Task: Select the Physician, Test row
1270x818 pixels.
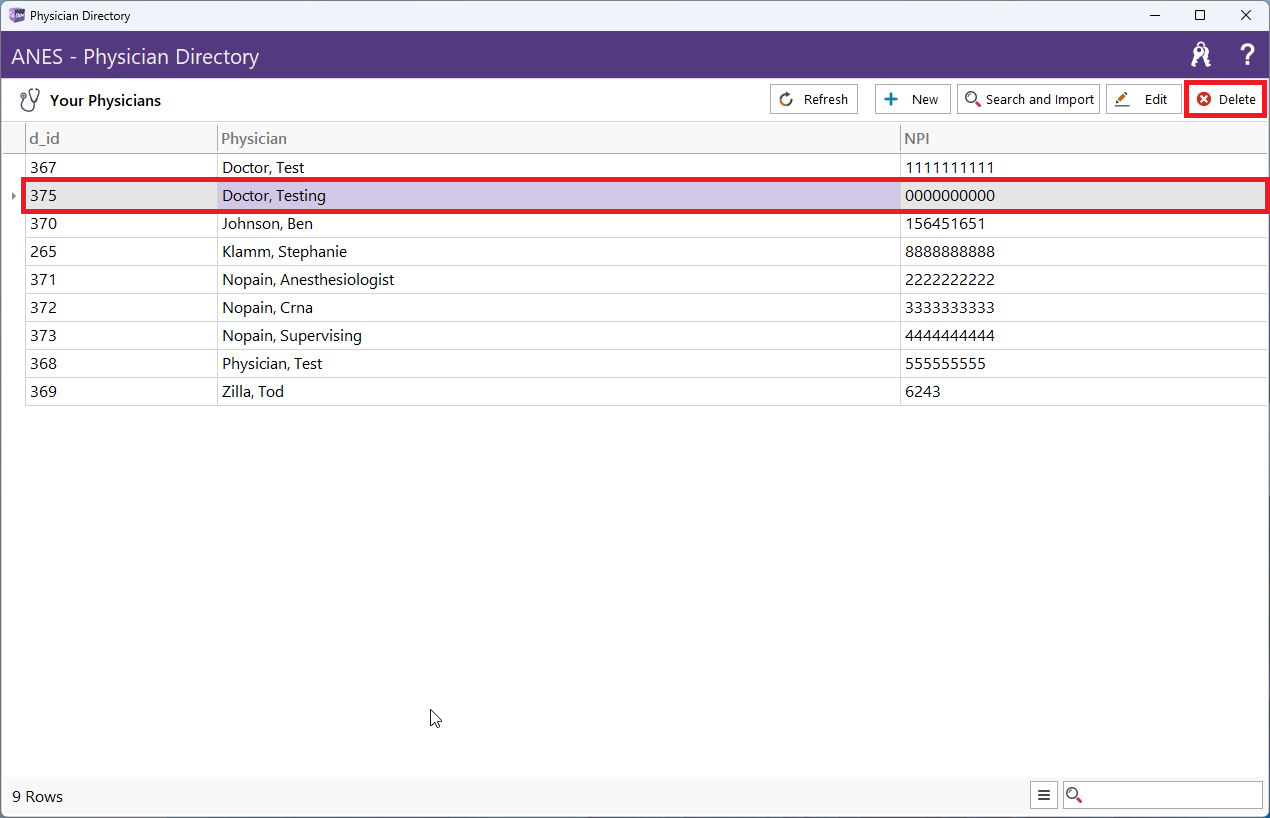Action: click(646, 364)
